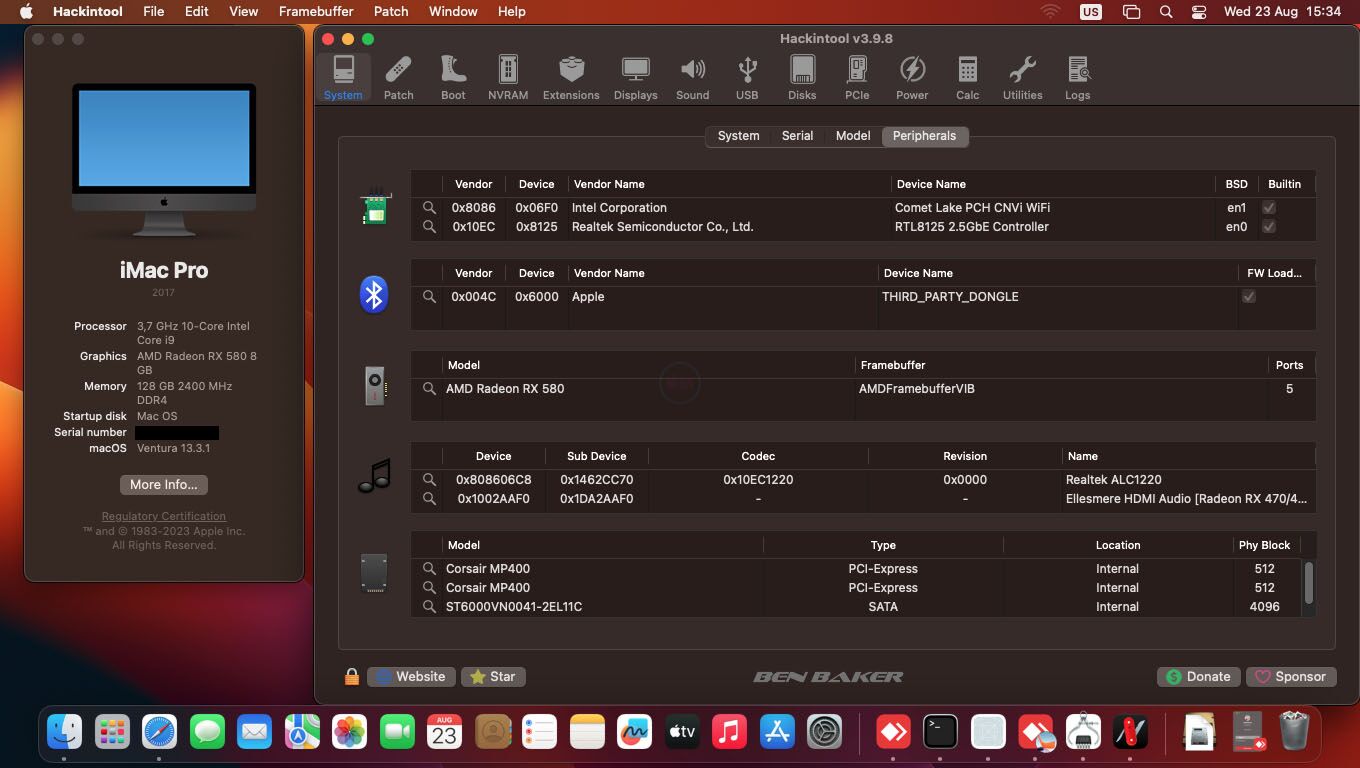Open the Disks toolbar section
1360x768 pixels.
[x=802, y=78]
